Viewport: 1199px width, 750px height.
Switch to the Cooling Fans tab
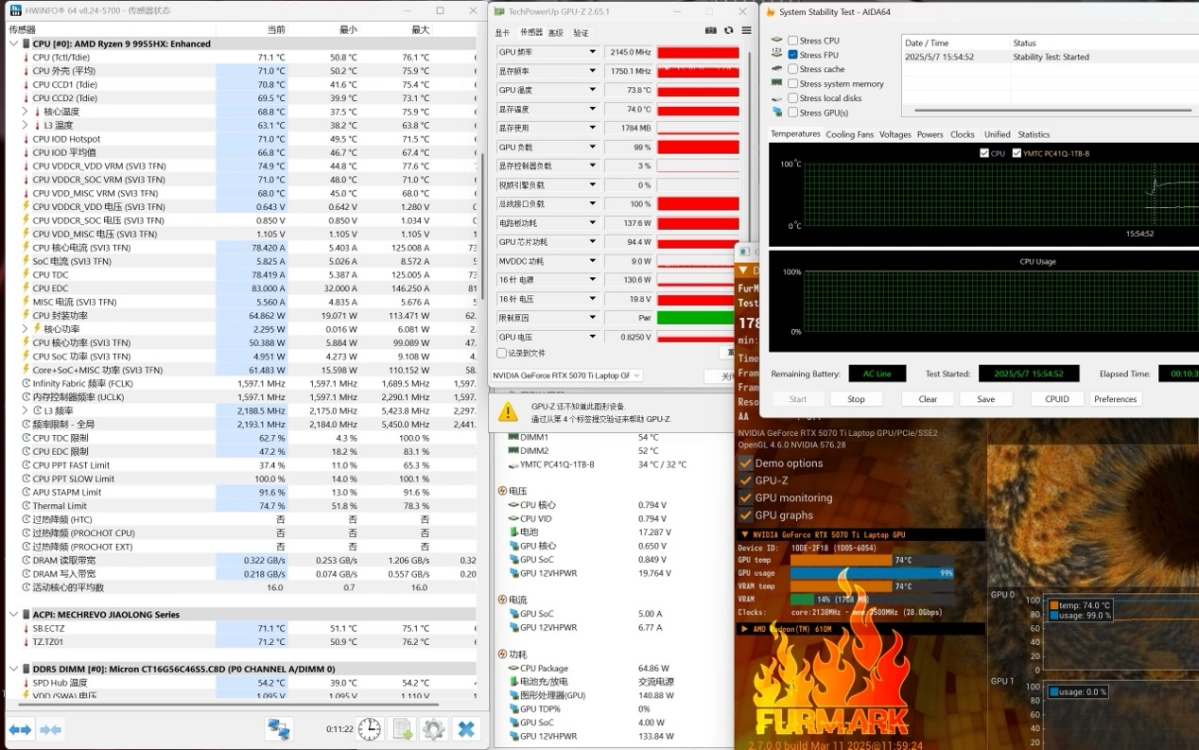pos(849,134)
